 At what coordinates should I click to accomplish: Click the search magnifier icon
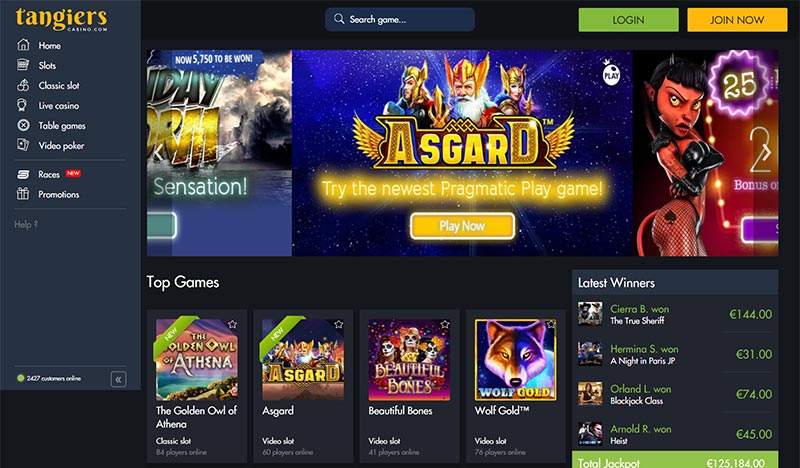click(339, 19)
